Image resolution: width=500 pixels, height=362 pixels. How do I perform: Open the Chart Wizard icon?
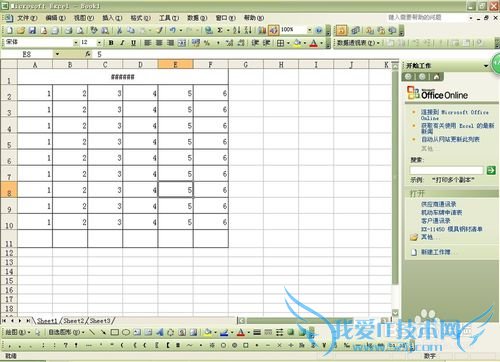click(x=262, y=30)
